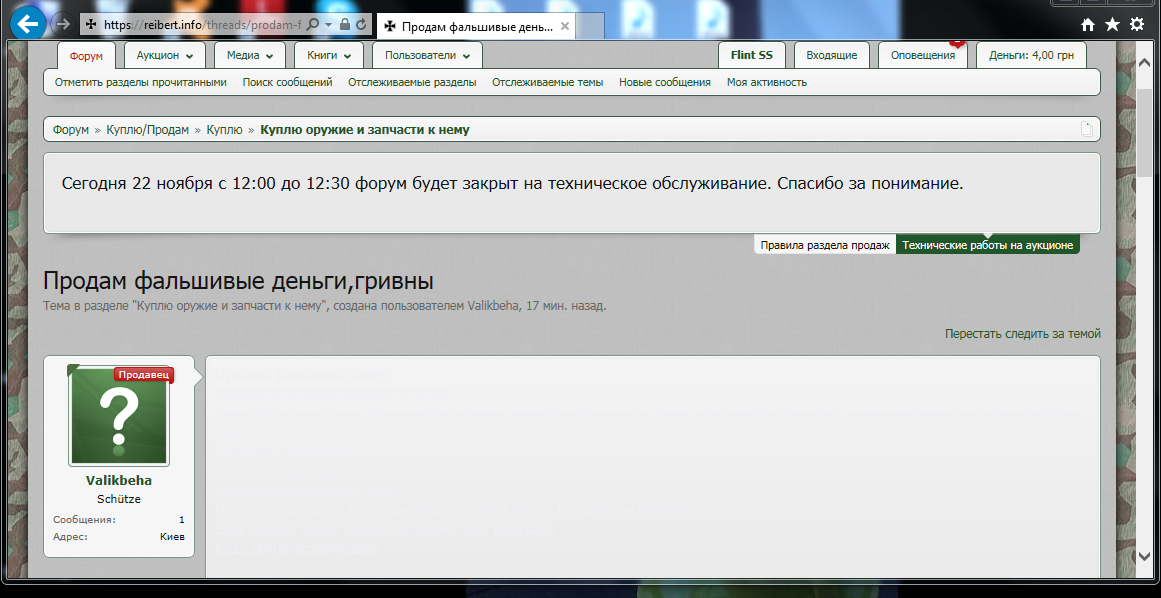
Task: Click the browser Home icon
Action: click(1086, 22)
